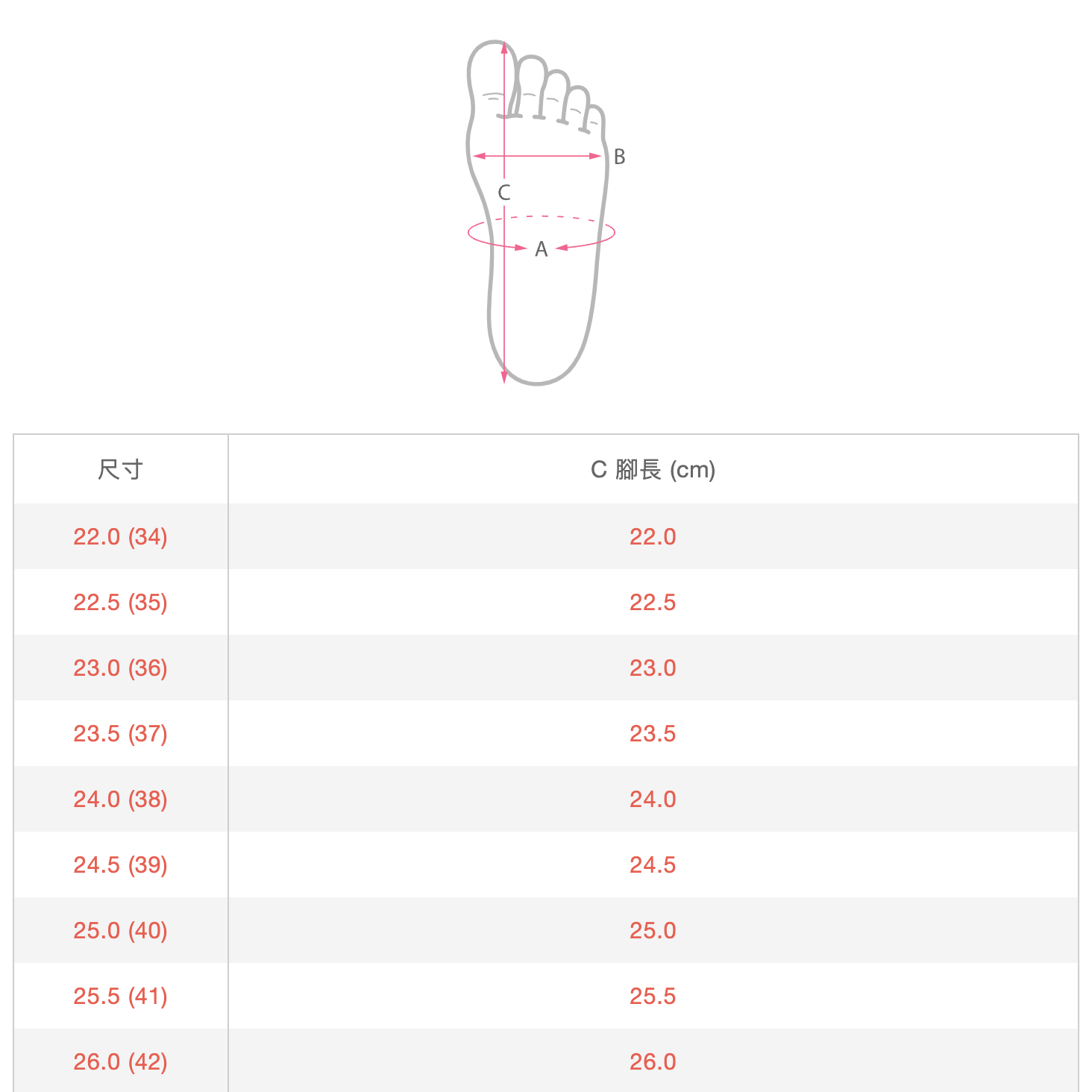Select size 24.5 (39) cell
This screenshot has width=1092, height=1092.
point(121,865)
